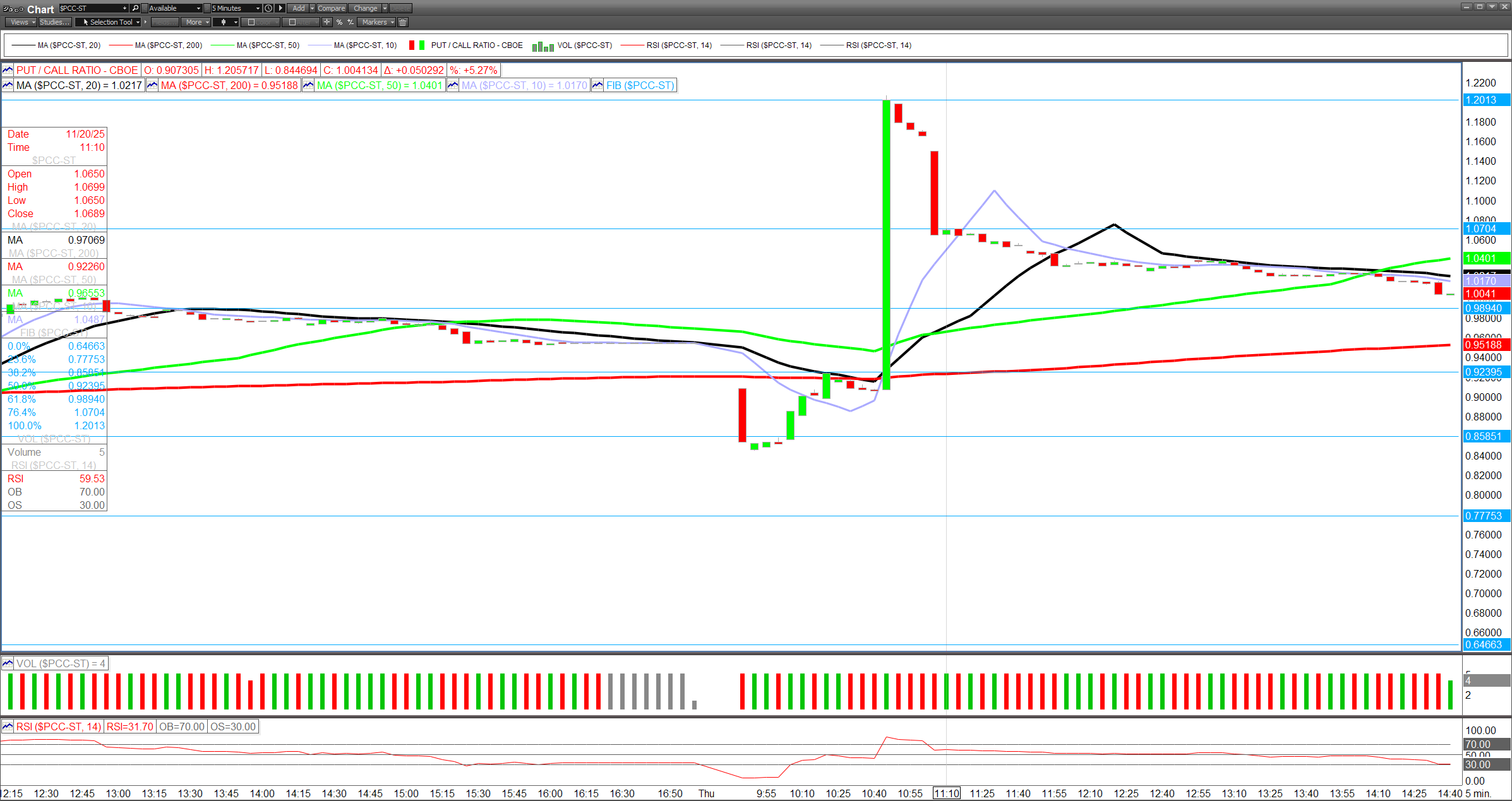The height and width of the screenshot is (801, 1512).
Task: Click the trash can delete icon
Action: pyautogui.click(x=403, y=22)
